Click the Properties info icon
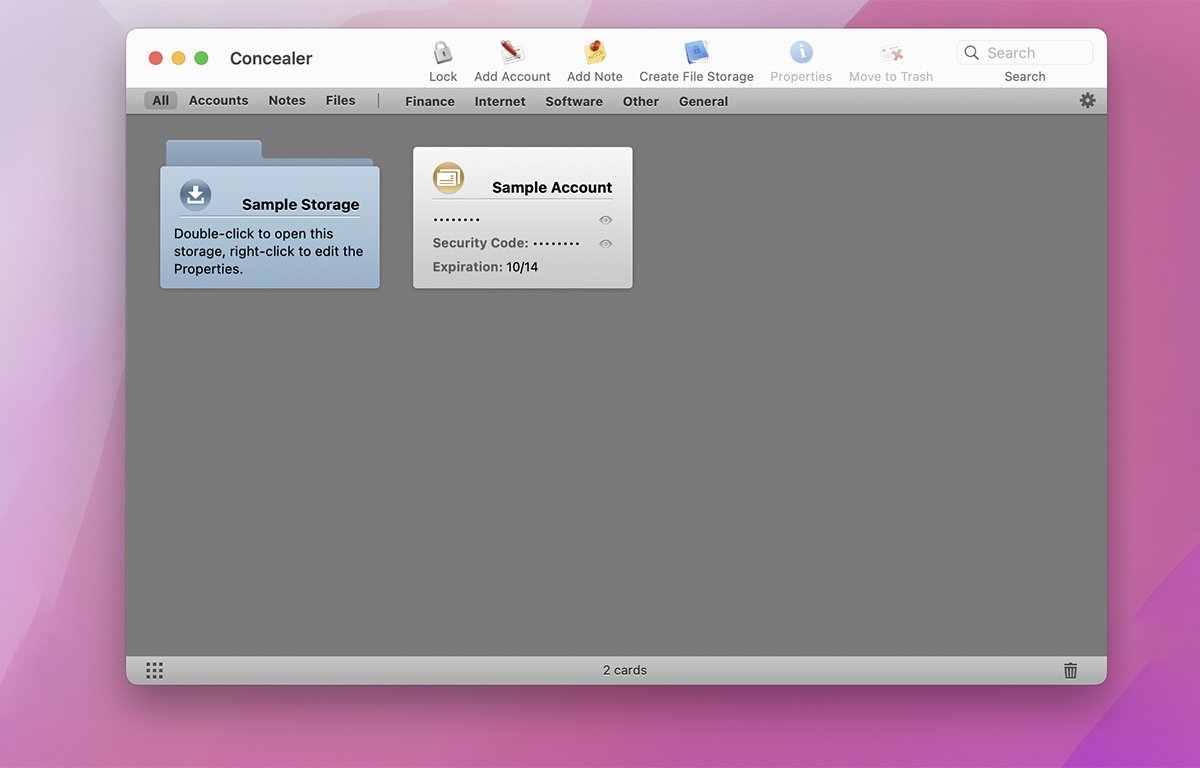 click(801, 53)
